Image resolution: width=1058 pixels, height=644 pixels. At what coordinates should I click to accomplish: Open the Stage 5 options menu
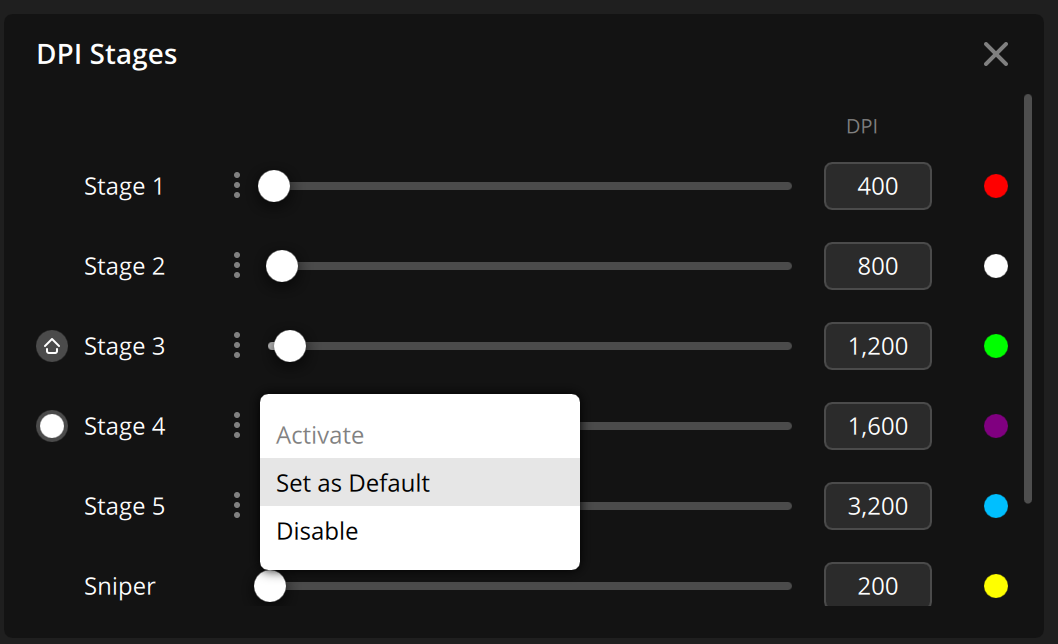[x=237, y=505]
